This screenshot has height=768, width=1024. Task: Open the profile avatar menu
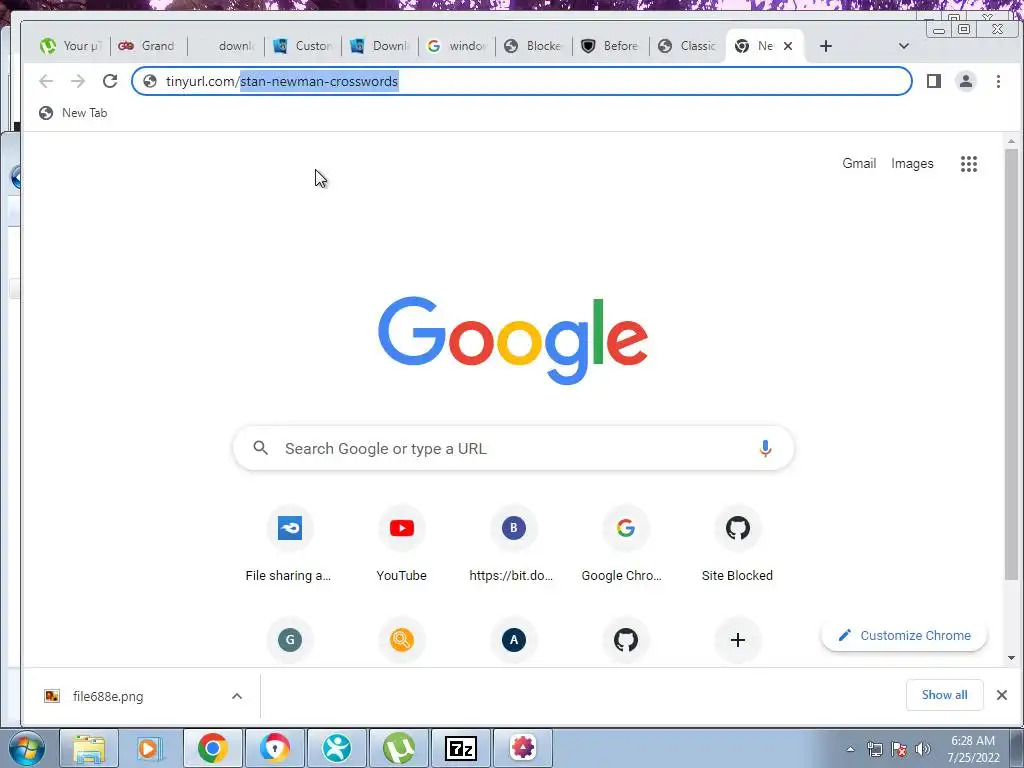click(965, 81)
